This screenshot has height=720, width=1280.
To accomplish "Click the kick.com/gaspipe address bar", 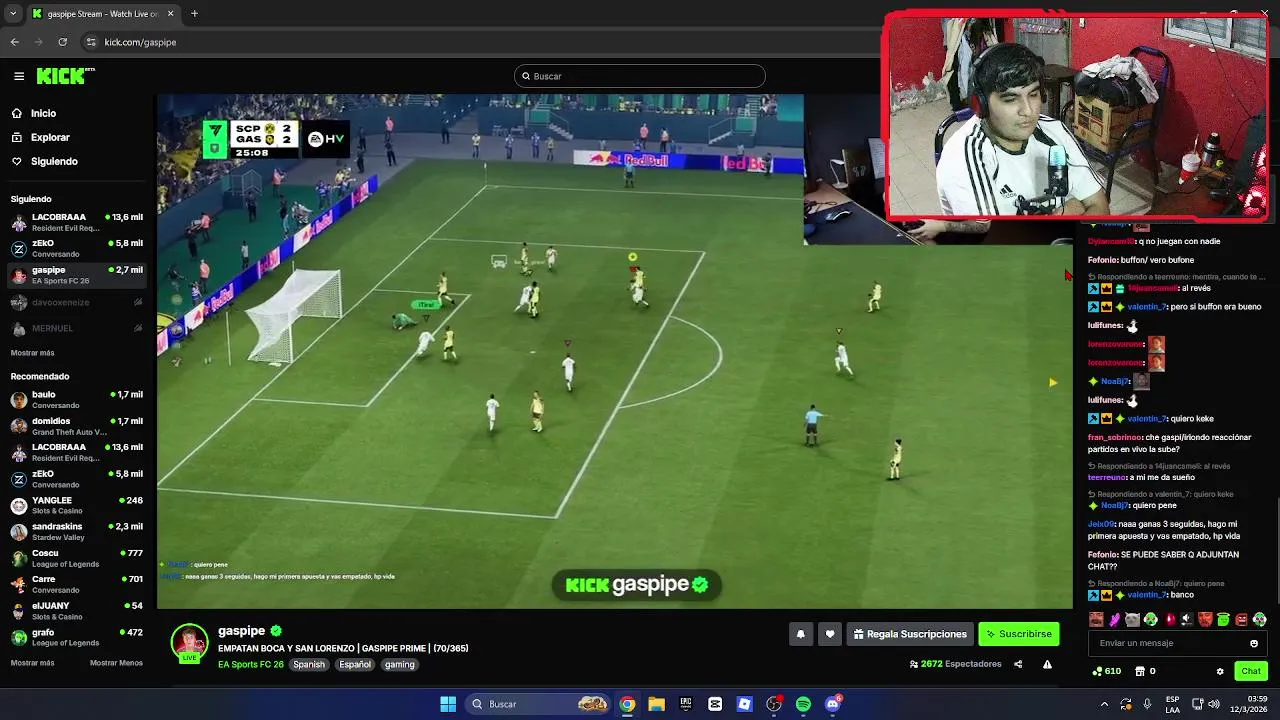I will (480, 42).
